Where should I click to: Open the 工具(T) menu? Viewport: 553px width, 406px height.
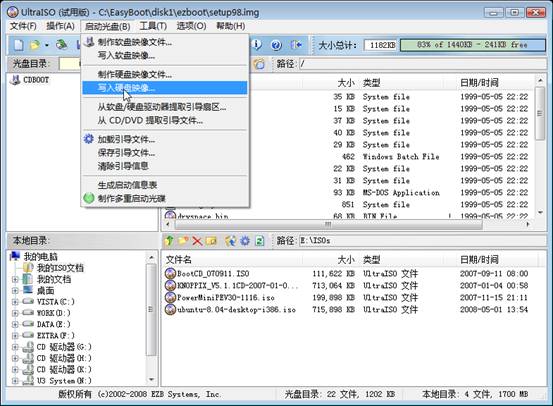153,26
